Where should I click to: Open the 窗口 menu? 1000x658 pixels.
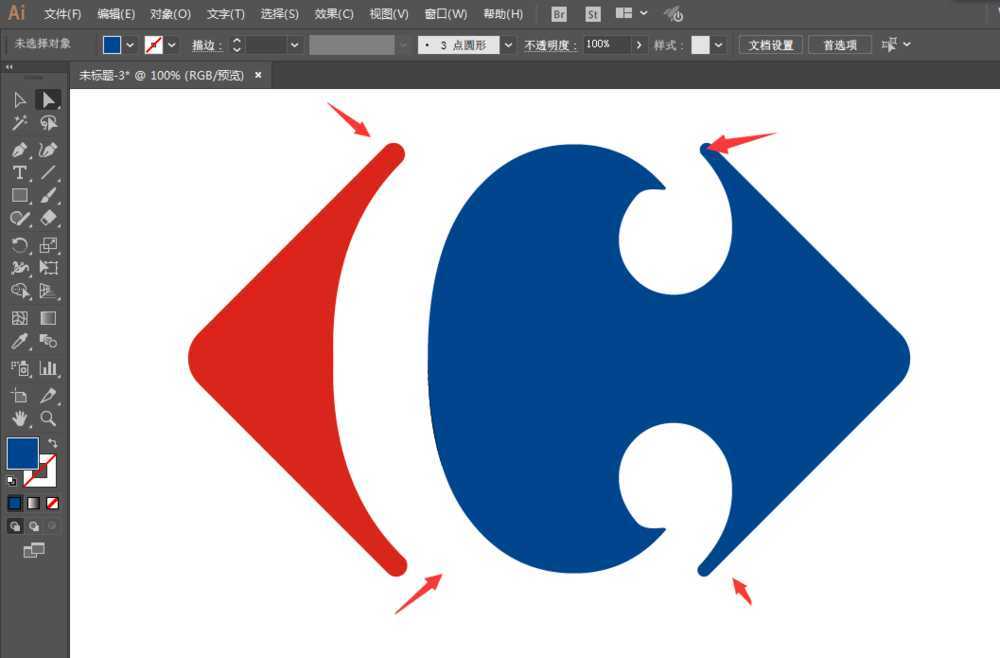point(446,14)
